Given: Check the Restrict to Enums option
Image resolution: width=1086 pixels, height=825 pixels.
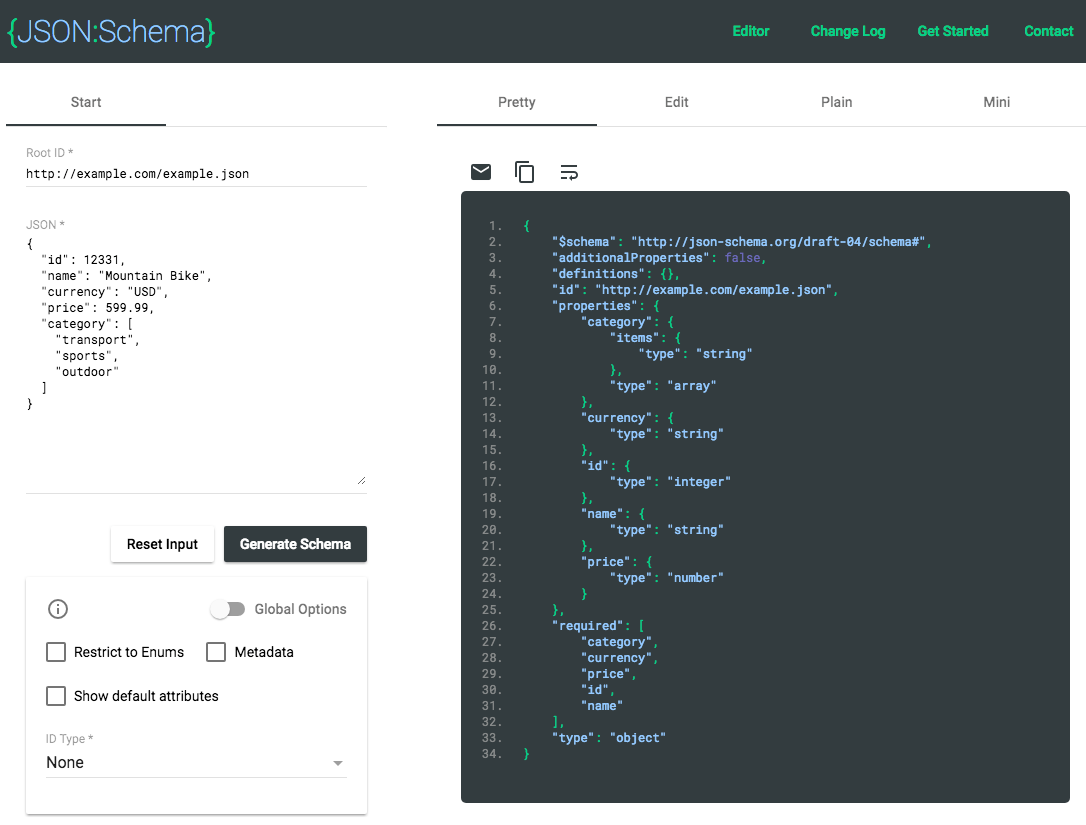Looking at the screenshot, I should [56, 652].
